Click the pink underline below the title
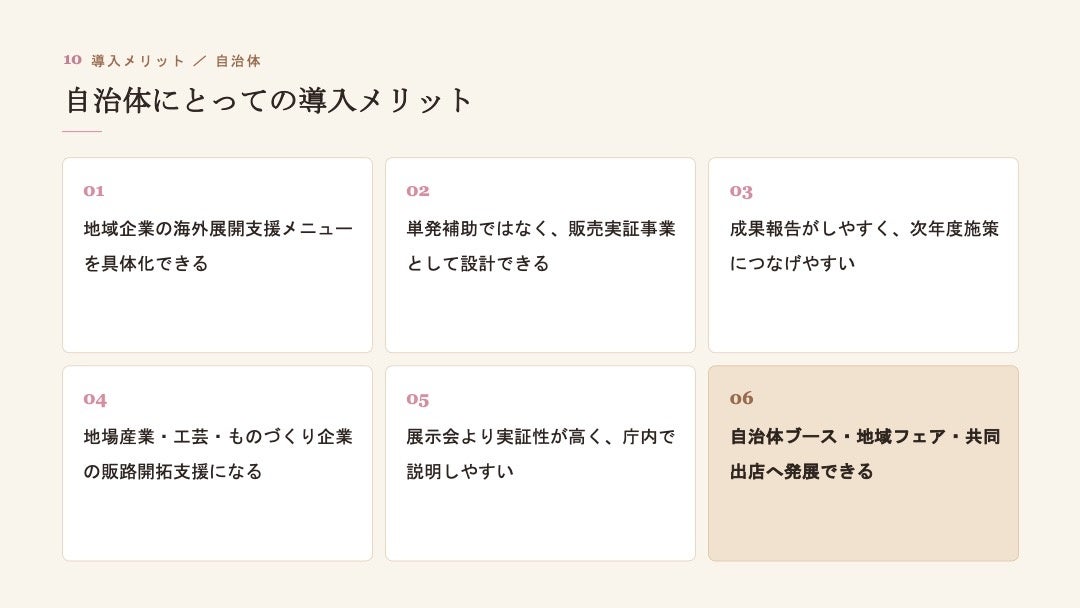This screenshot has width=1080, height=608. pos(82,131)
